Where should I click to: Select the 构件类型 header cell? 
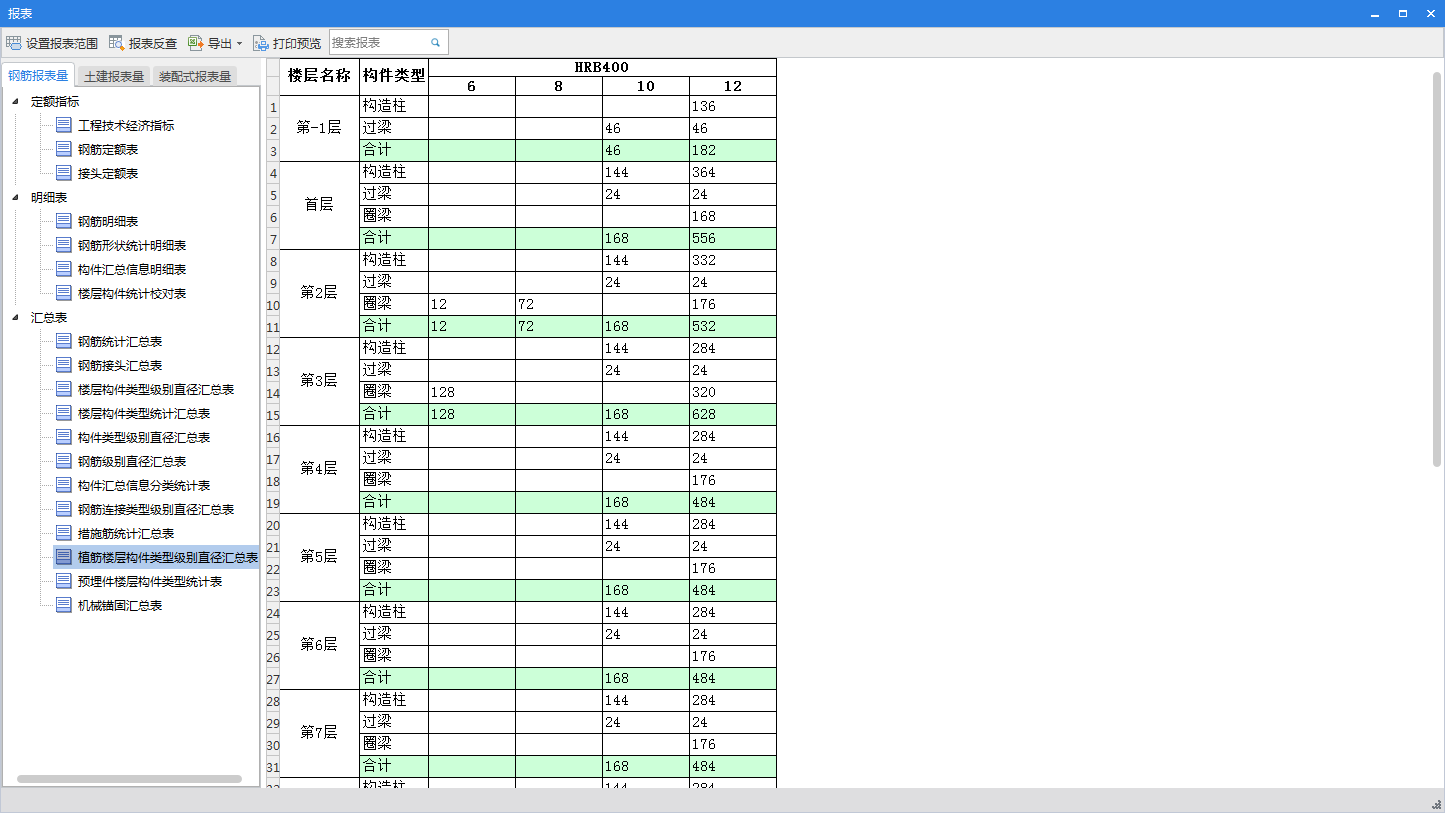(x=394, y=76)
